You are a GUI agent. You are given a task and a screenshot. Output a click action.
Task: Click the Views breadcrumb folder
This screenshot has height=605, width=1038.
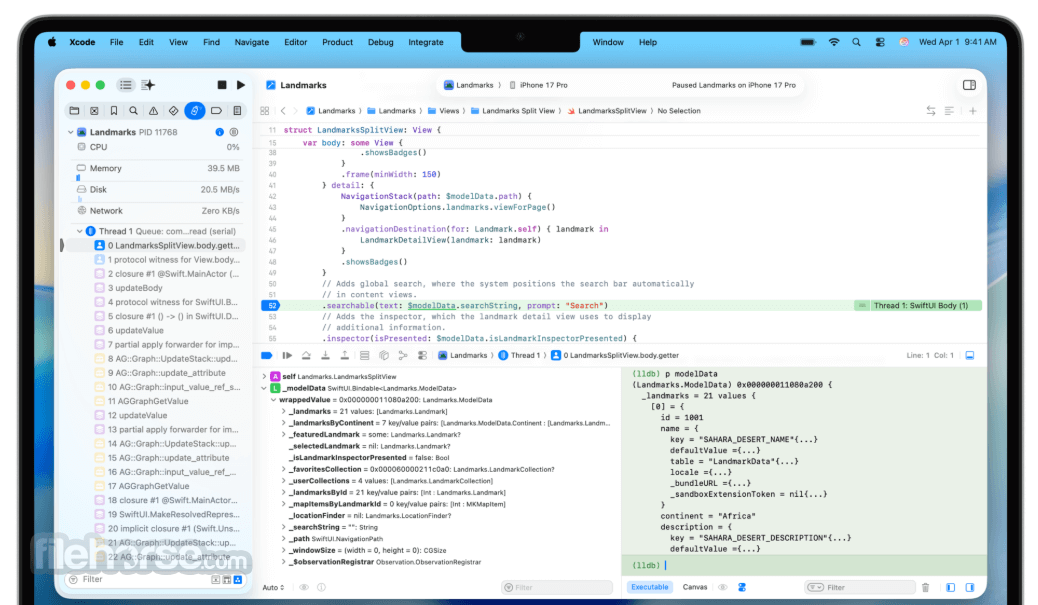click(x=444, y=111)
